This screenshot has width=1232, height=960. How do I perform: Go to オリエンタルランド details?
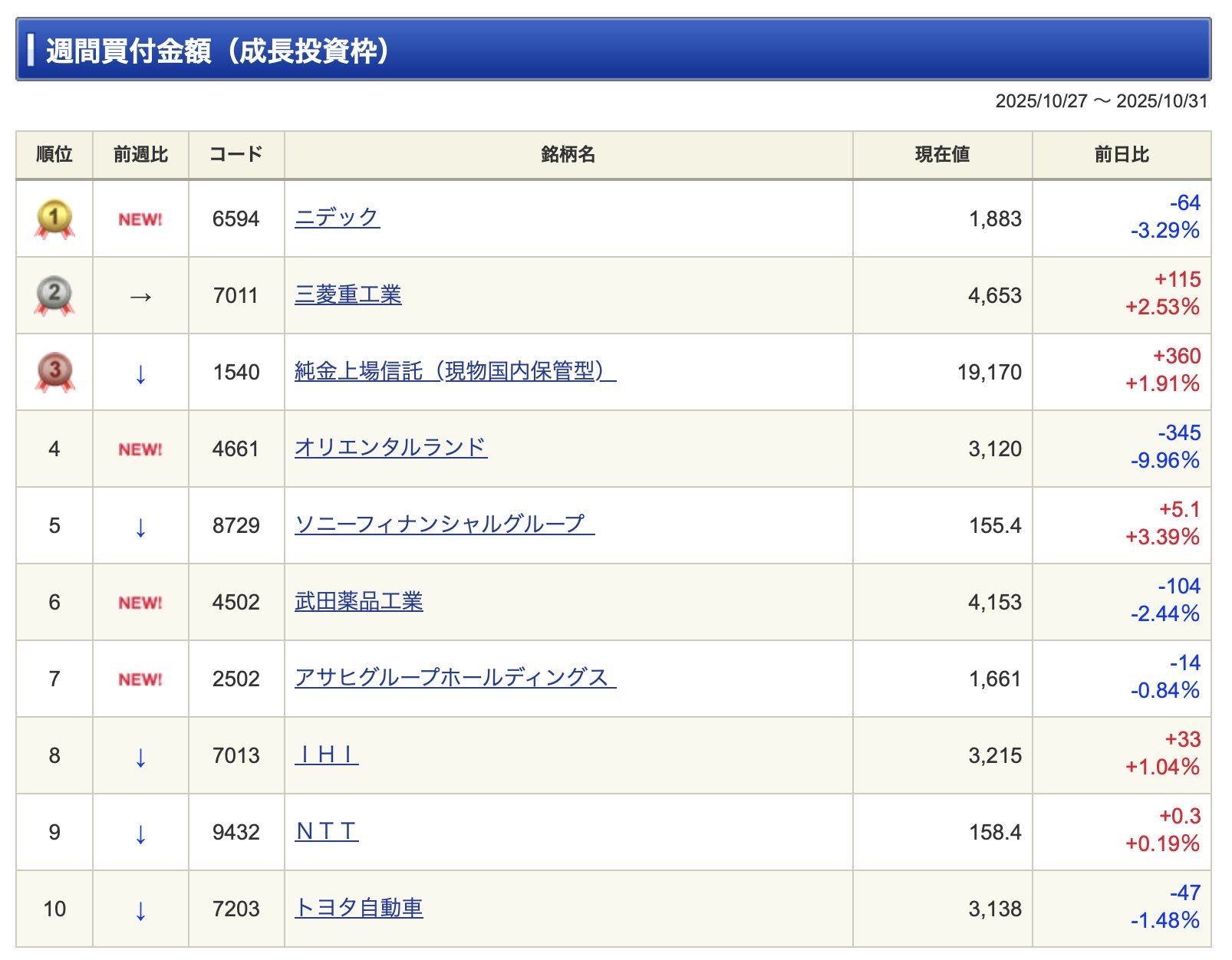(390, 448)
